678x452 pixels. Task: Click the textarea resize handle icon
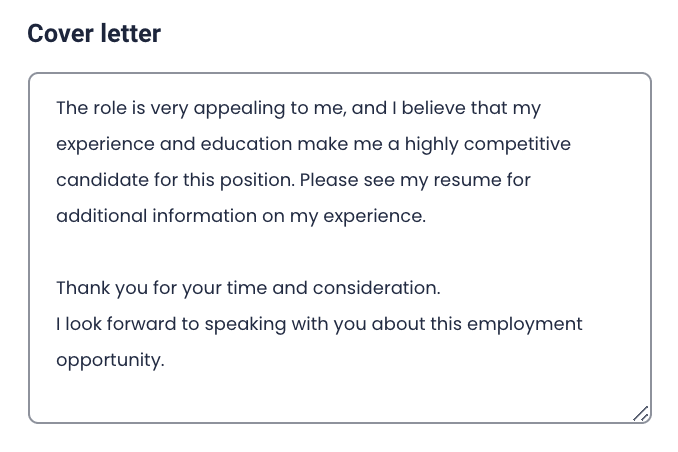click(641, 414)
